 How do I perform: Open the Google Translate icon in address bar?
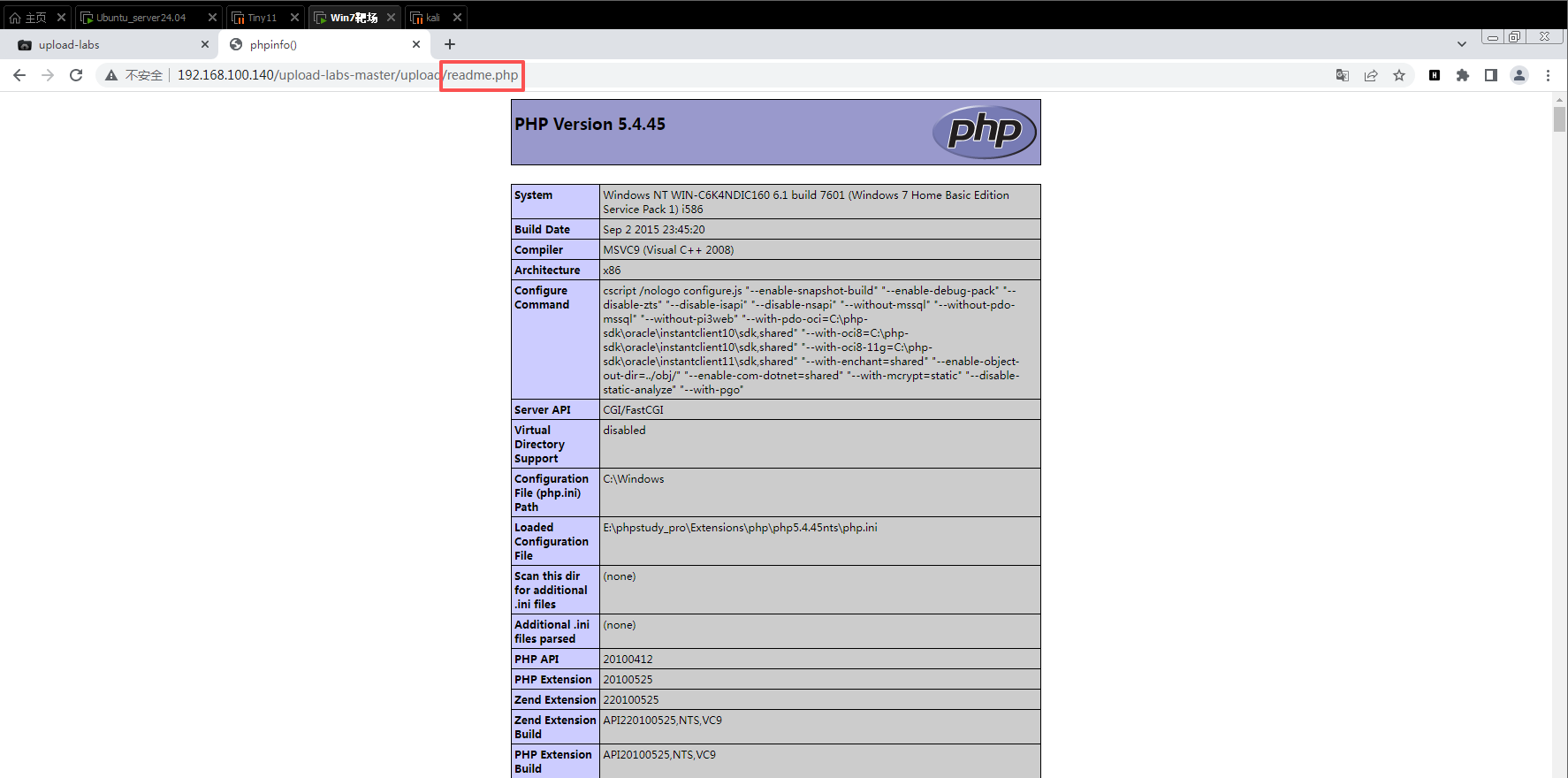[x=1343, y=75]
